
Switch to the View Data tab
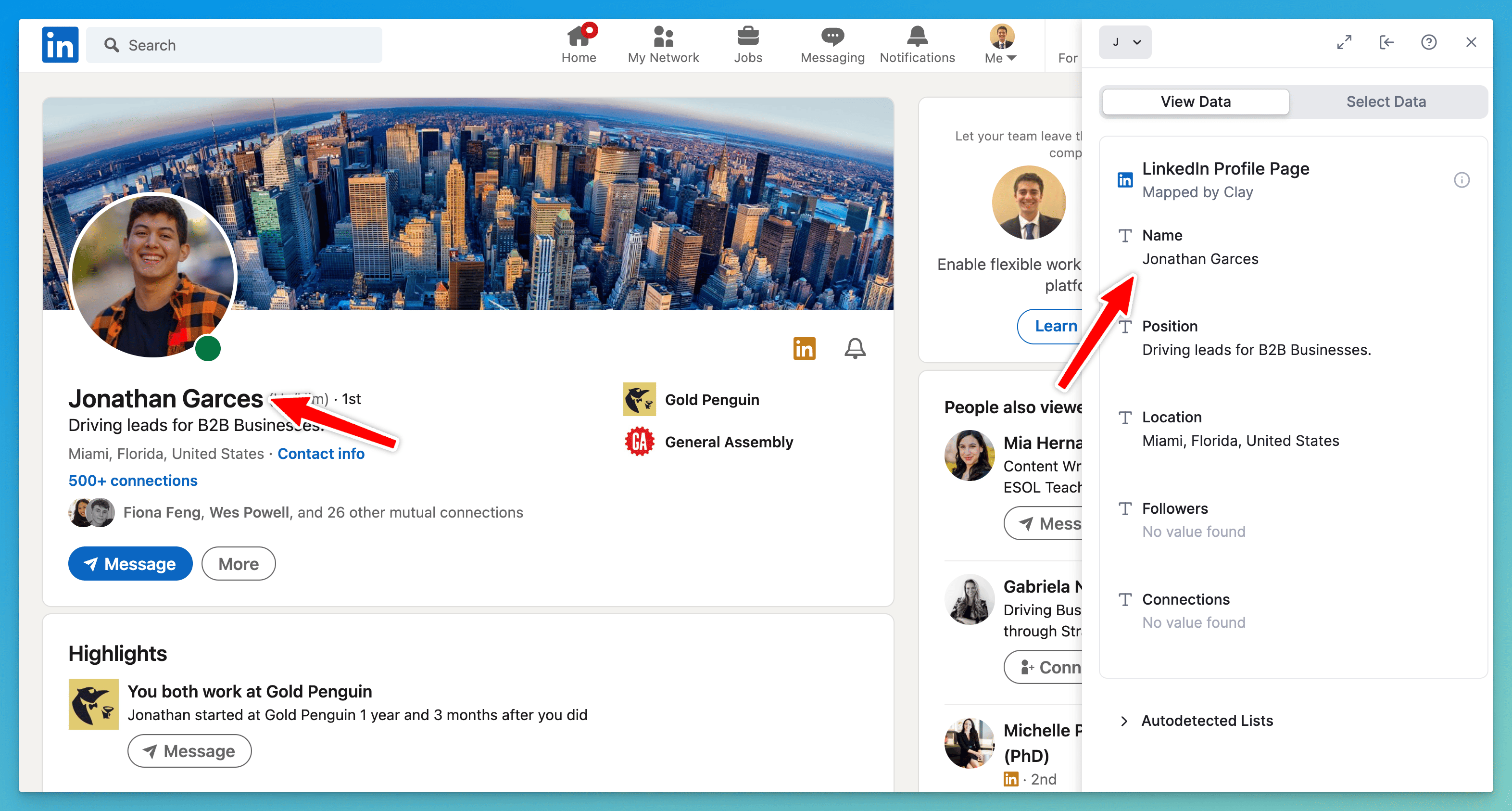pyautogui.click(x=1195, y=101)
